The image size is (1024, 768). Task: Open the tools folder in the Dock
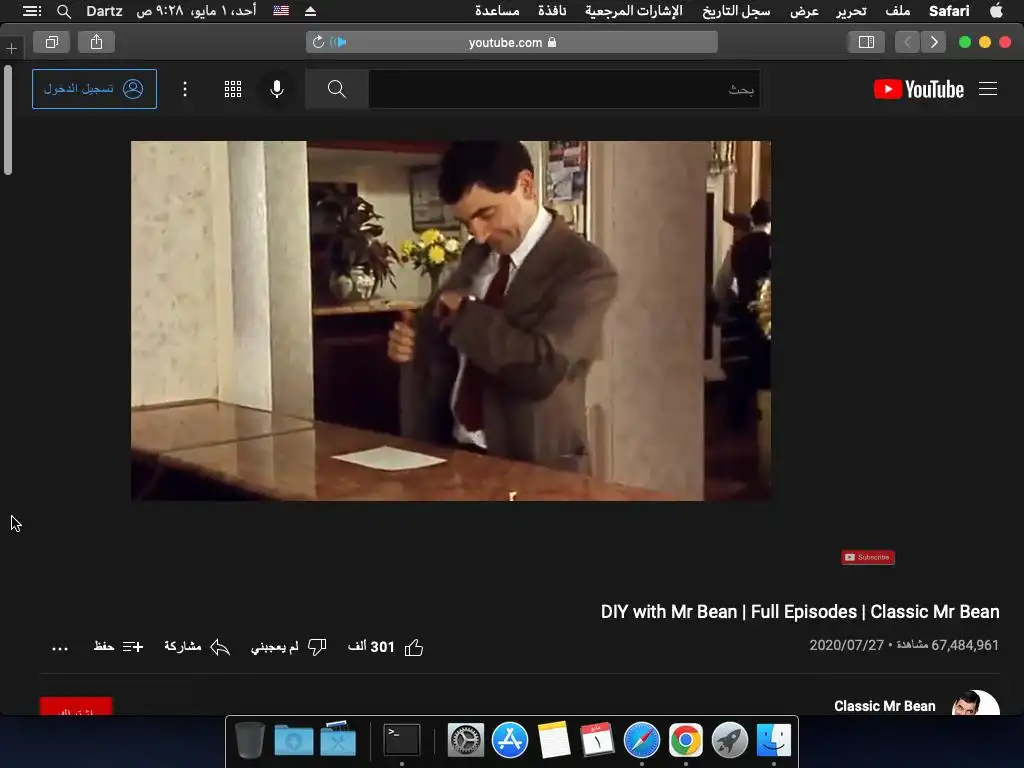tap(338, 740)
